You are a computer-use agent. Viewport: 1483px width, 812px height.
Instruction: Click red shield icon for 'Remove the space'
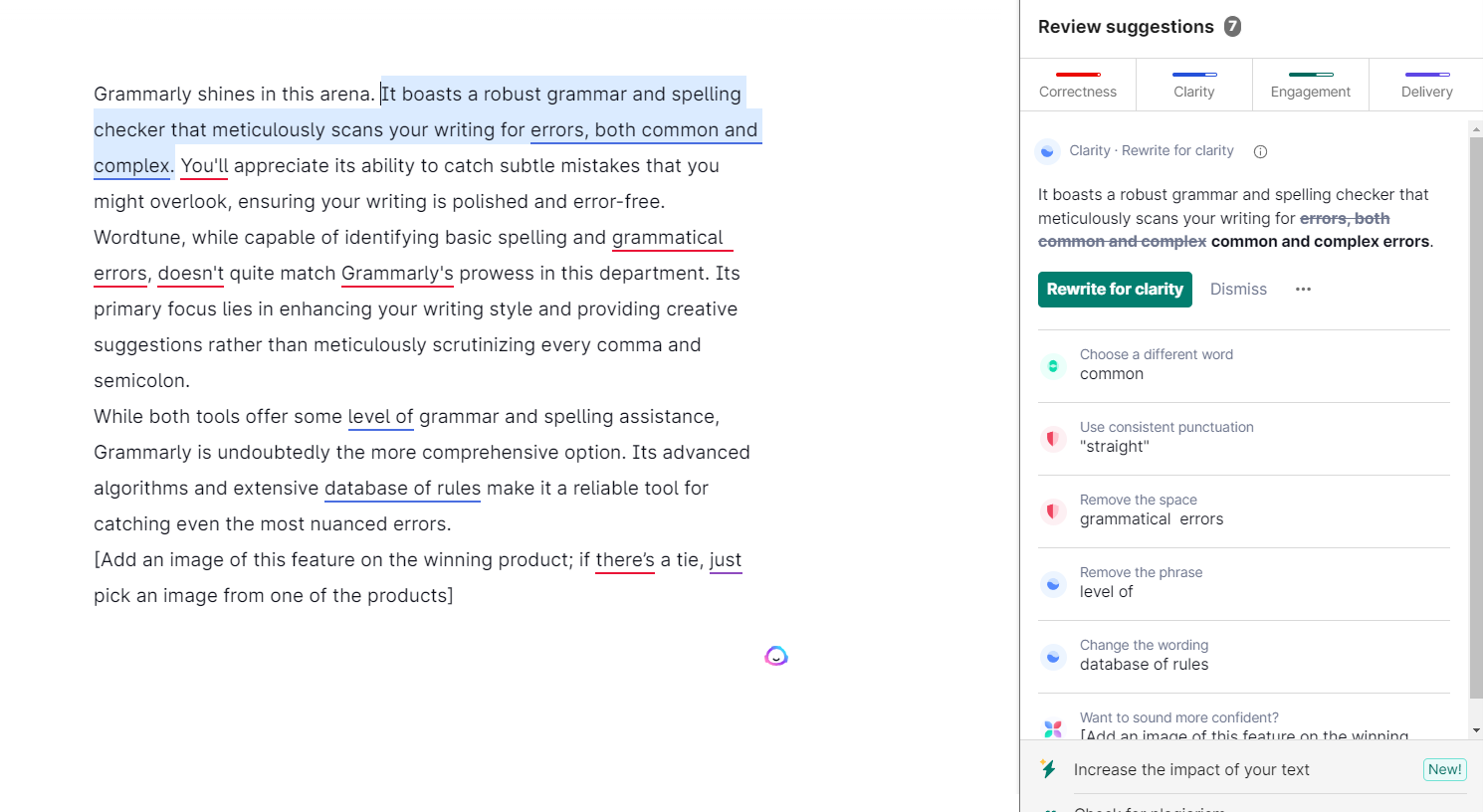tap(1053, 511)
